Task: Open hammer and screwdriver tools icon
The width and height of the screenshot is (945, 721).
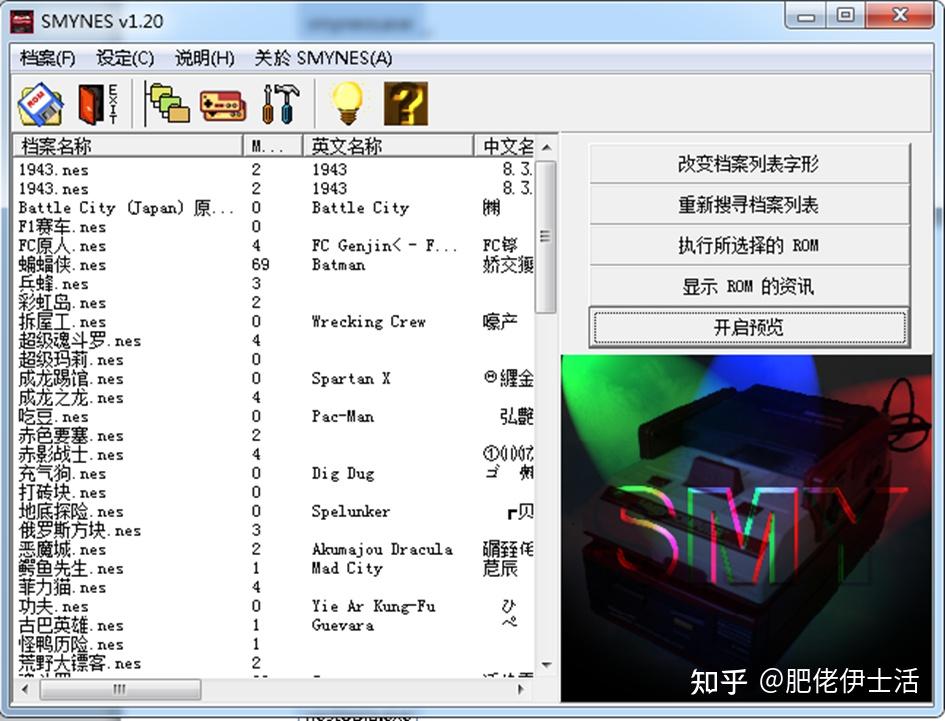Action: [280, 104]
